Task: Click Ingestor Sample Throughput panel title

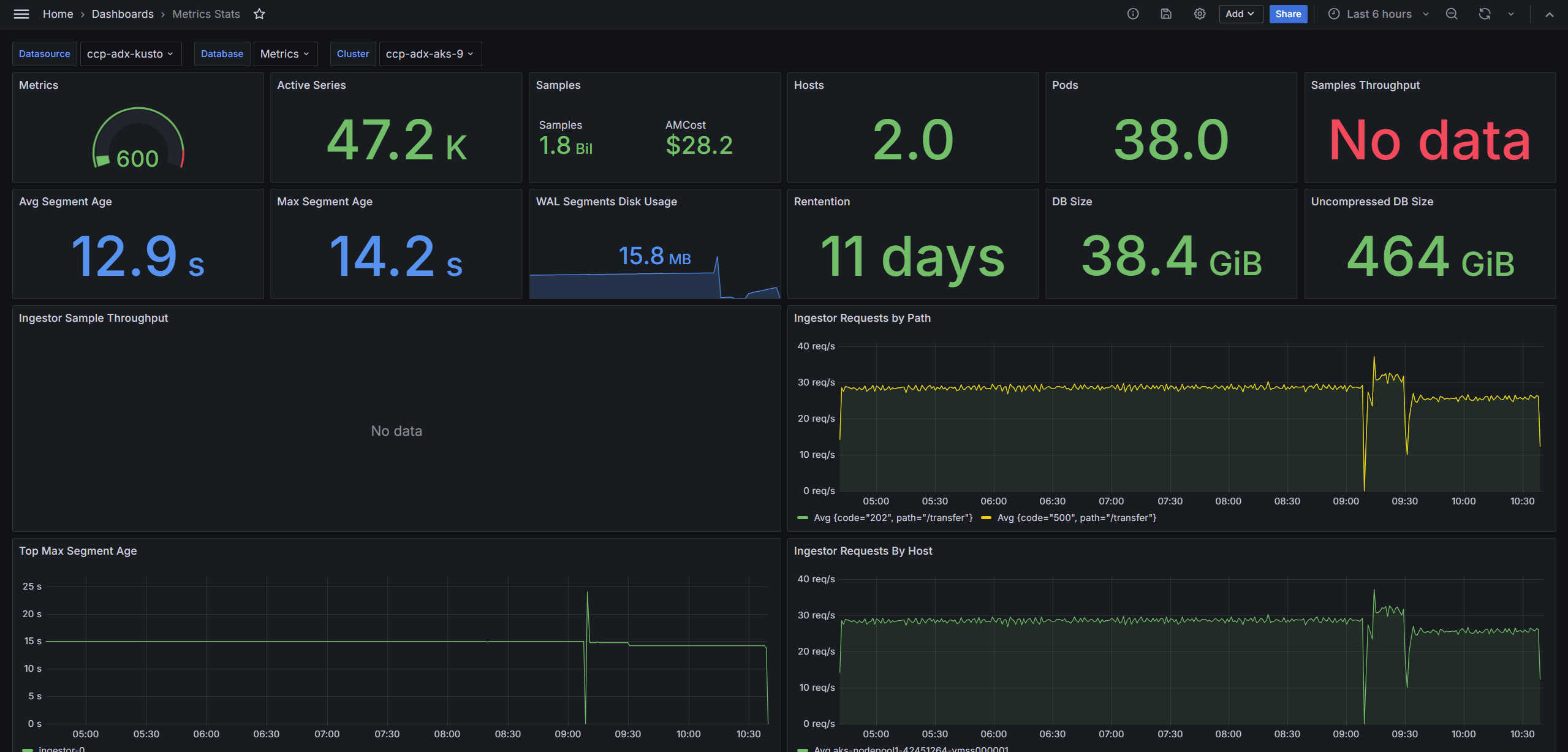Action: pyautogui.click(x=93, y=318)
